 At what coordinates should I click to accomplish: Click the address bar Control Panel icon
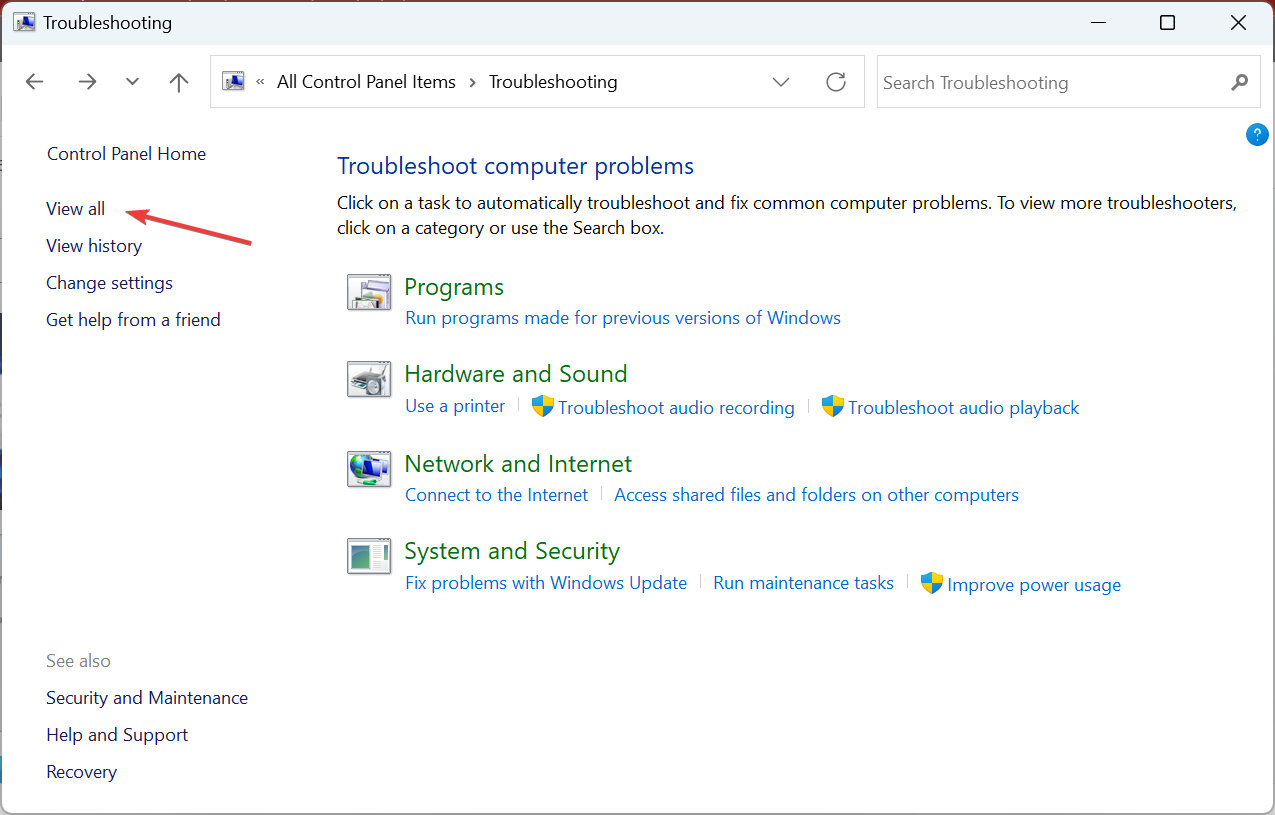[233, 82]
